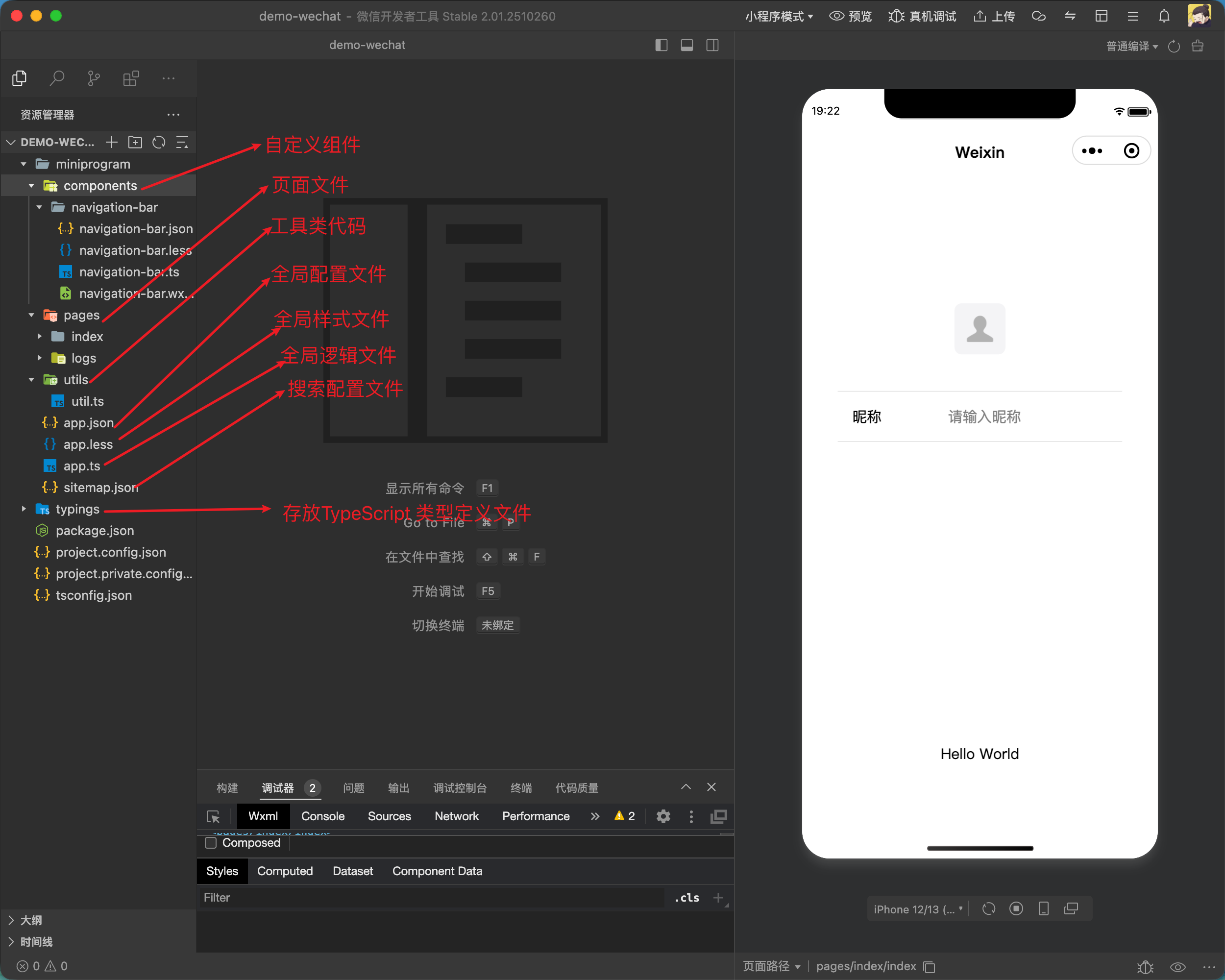1225x980 pixels.
Task: Expand the typings folder
Action: pos(24,509)
